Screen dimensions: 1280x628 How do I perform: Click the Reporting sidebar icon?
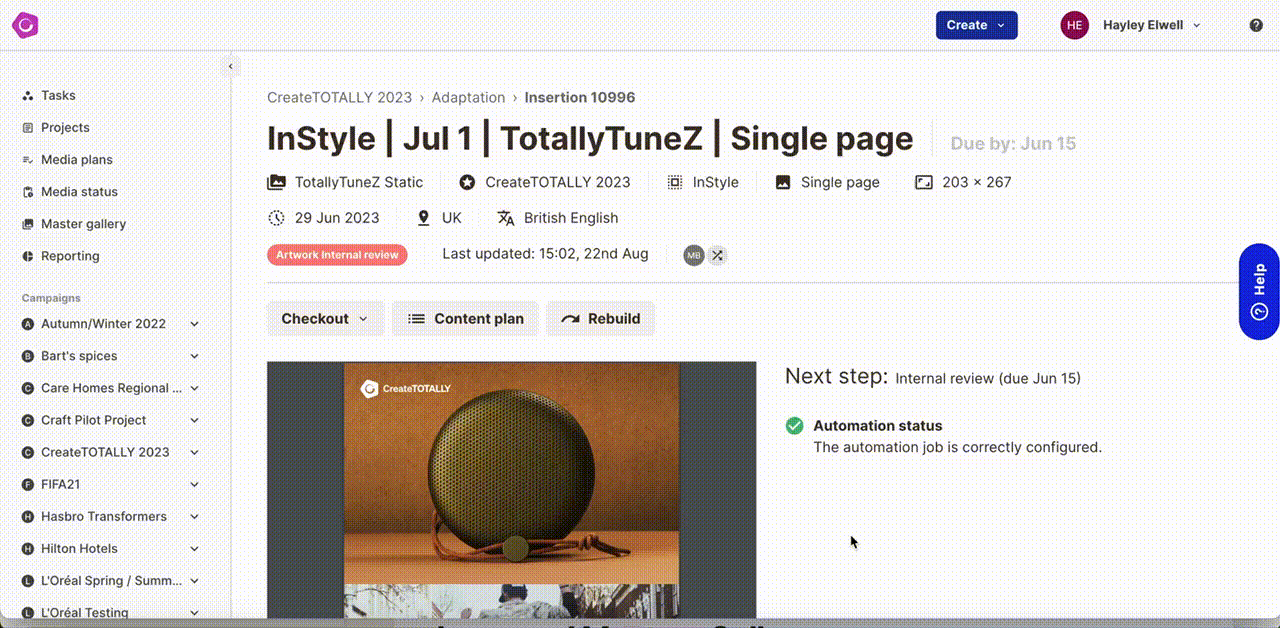coord(28,256)
